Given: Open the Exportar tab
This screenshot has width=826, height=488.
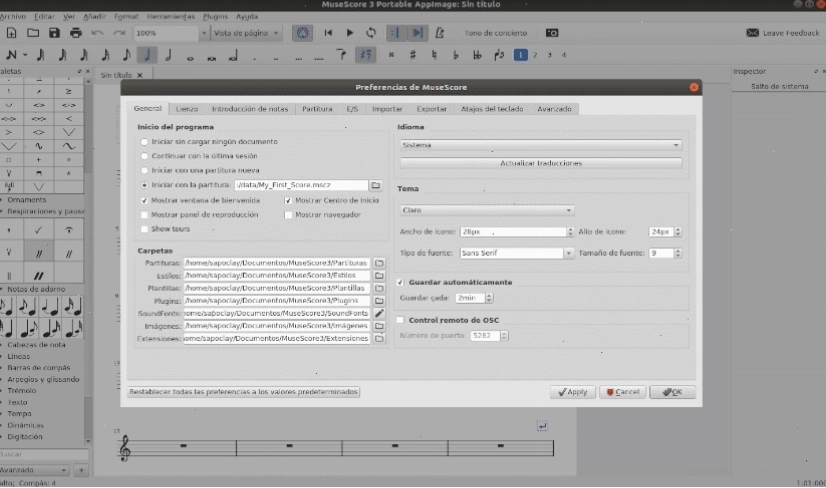Looking at the screenshot, I should click(x=431, y=109).
